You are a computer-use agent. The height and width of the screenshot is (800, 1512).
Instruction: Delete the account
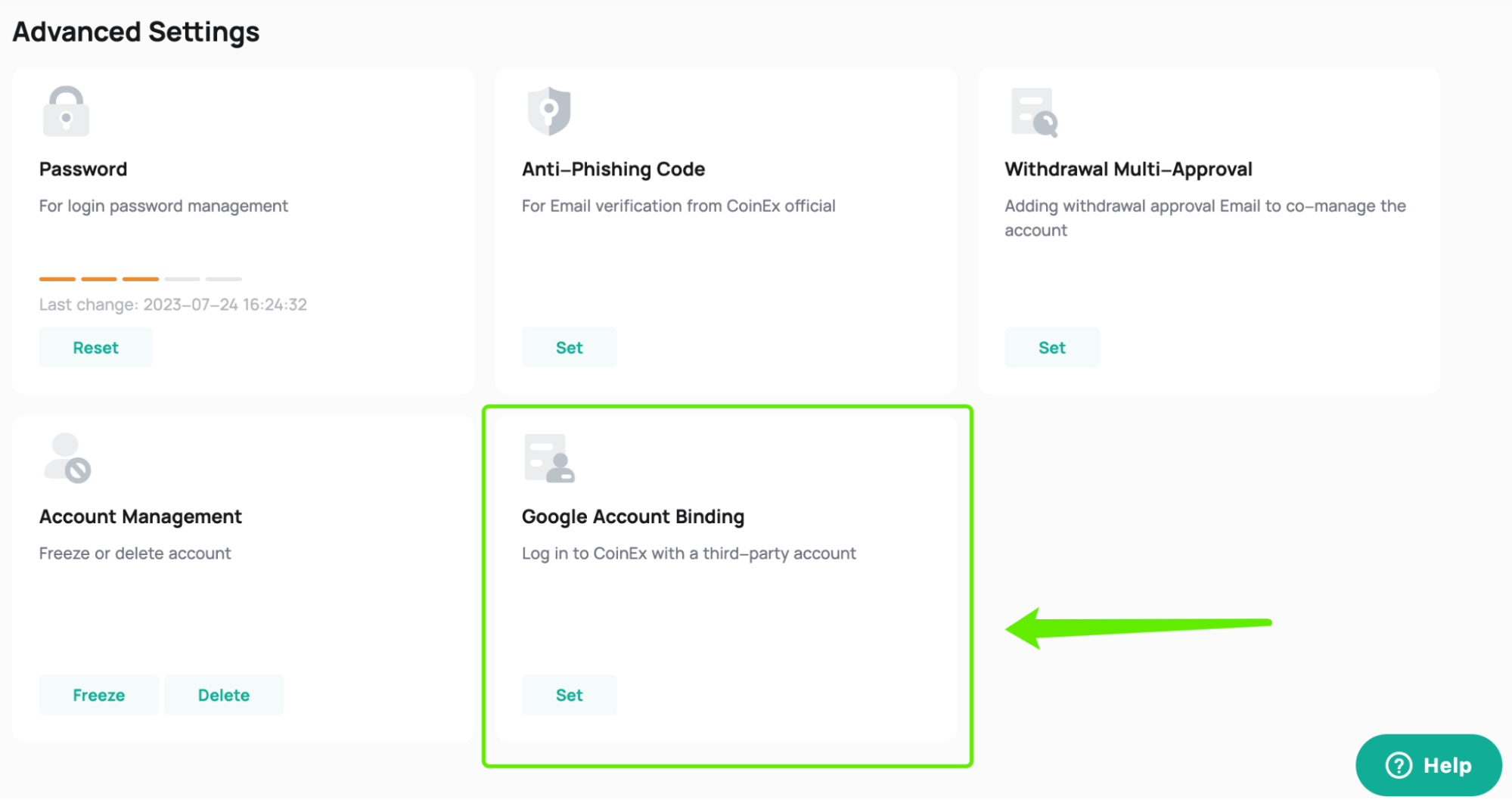point(223,694)
